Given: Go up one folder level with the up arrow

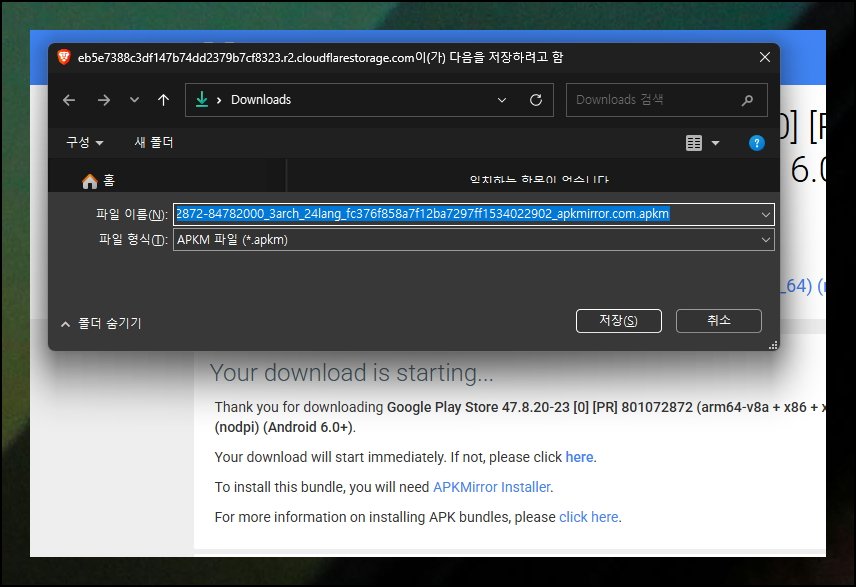Looking at the screenshot, I should [x=163, y=100].
